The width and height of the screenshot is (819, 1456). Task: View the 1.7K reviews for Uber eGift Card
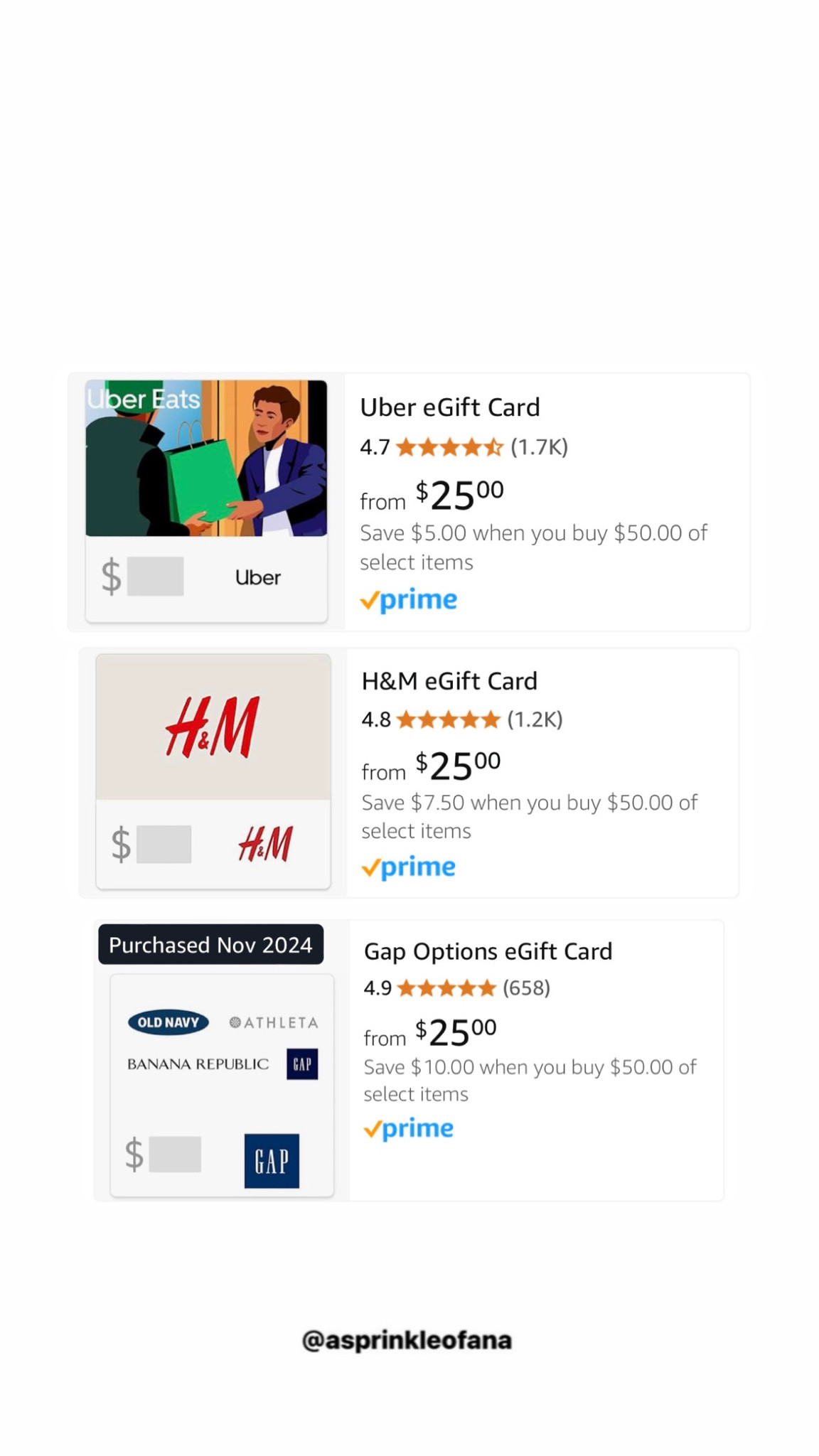(538, 447)
